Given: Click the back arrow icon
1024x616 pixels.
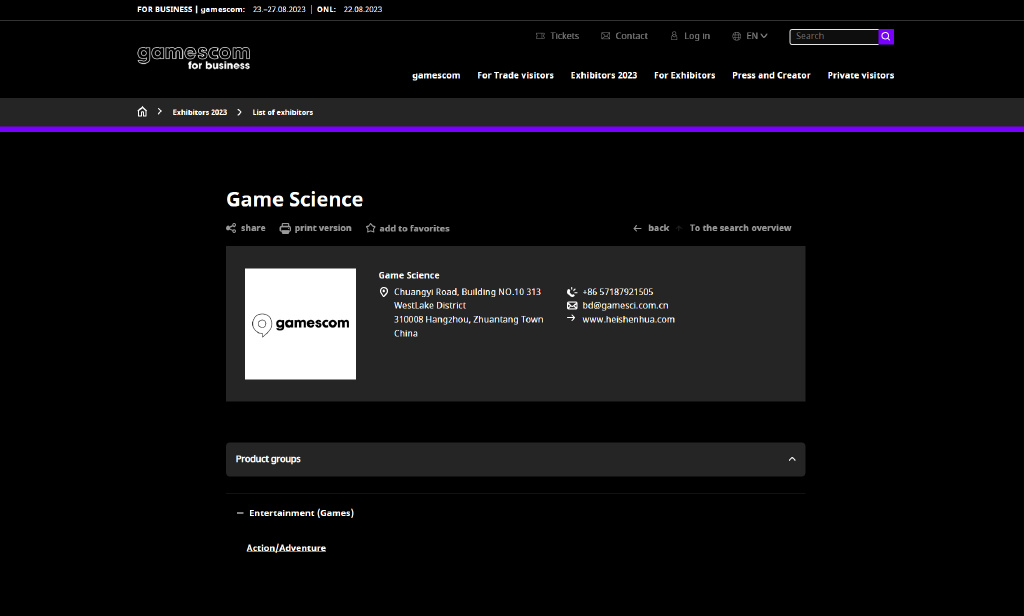Looking at the screenshot, I should pyautogui.click(x=637, y=228).
